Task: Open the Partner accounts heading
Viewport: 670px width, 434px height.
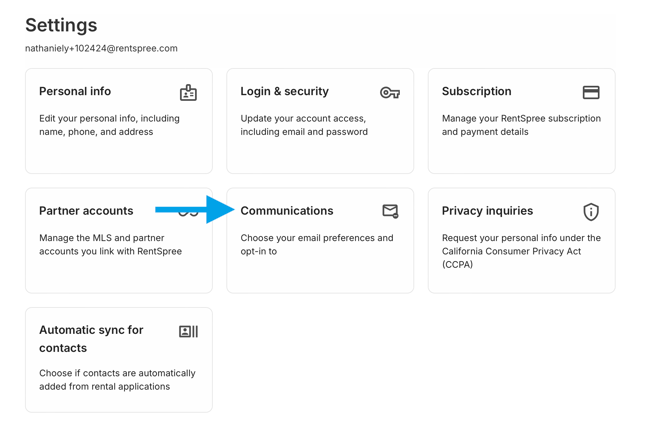Action: point(86,211)
